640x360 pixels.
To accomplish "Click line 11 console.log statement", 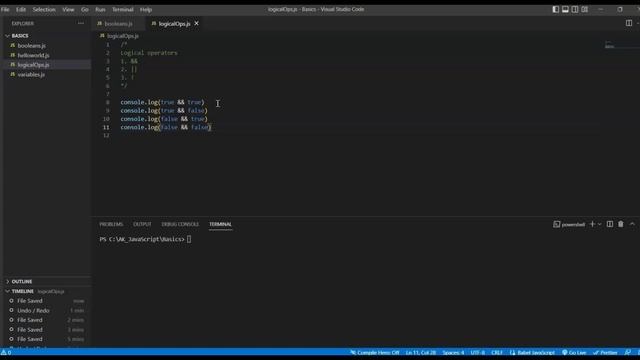I will click(166, 127).
